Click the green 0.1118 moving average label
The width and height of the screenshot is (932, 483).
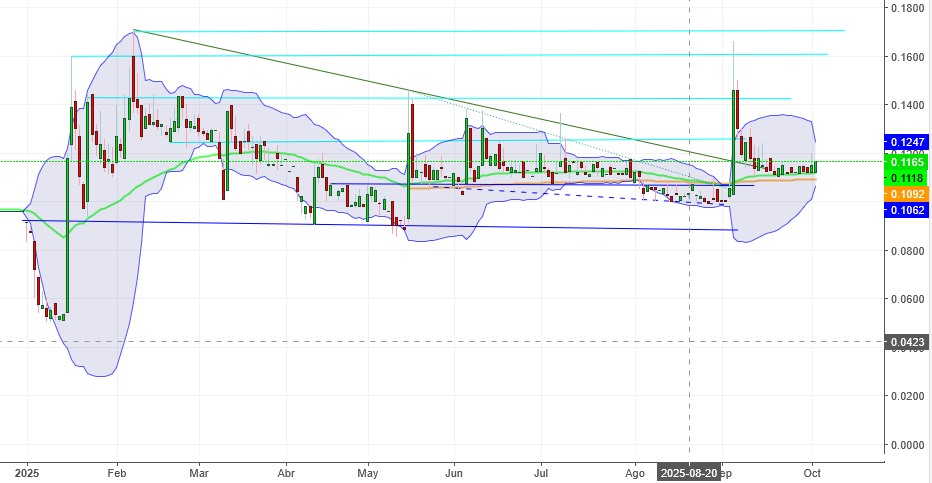[x=906, y=178]
